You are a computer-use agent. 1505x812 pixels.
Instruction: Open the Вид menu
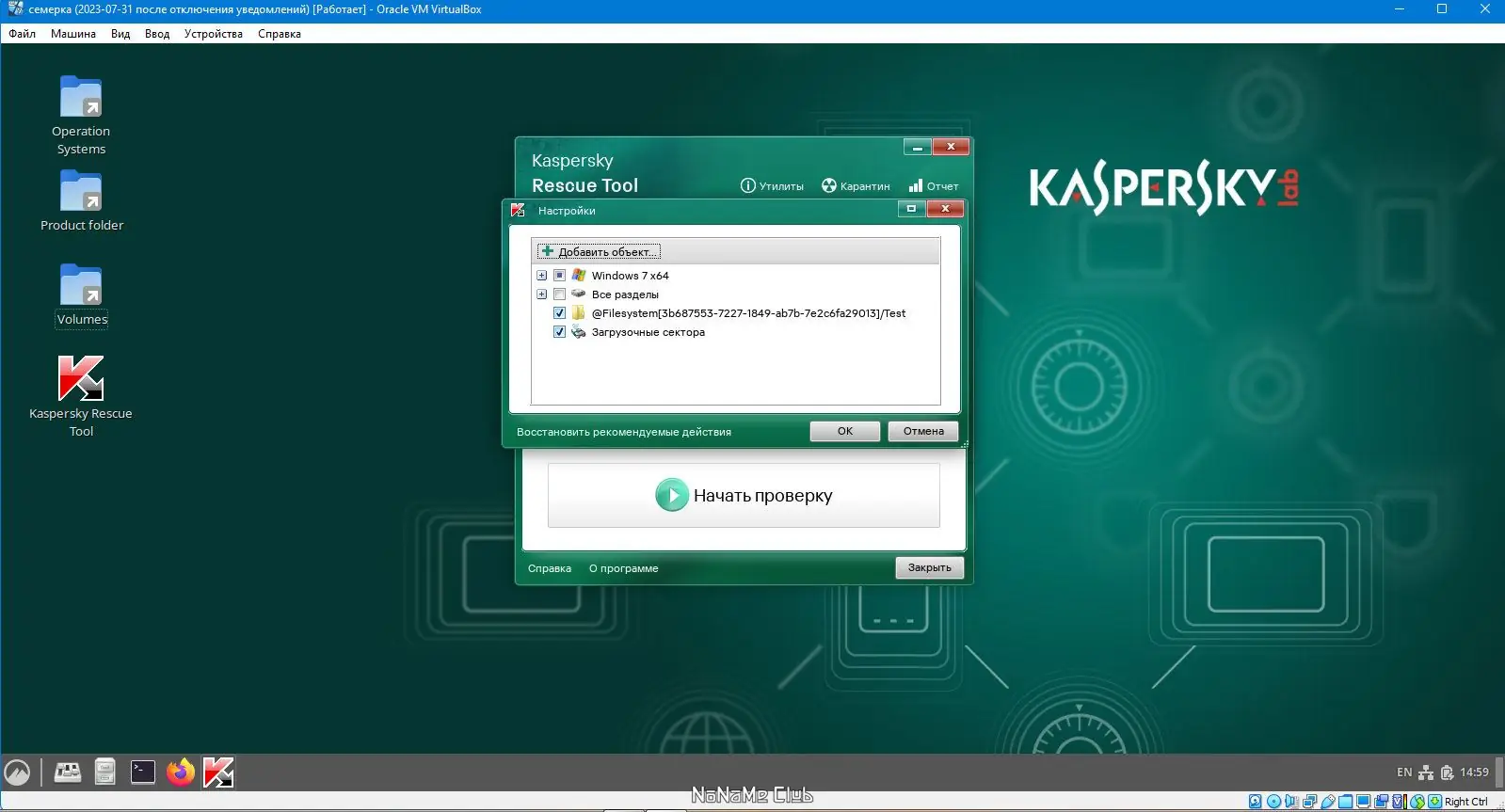click(120, 34)
